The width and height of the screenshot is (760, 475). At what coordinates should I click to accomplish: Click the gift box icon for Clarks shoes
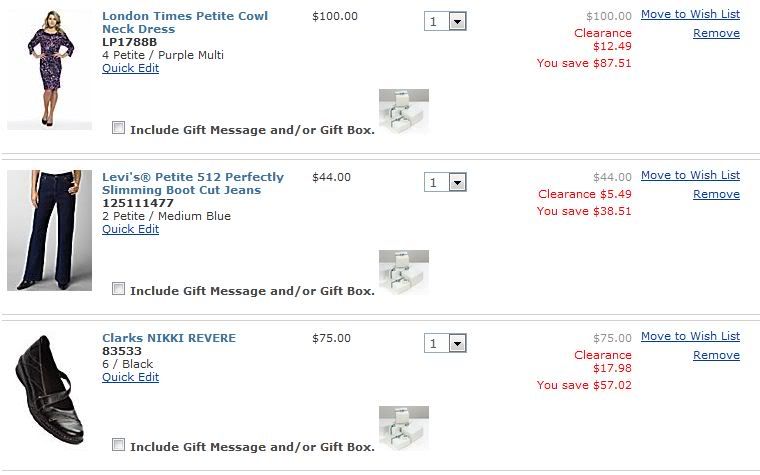(x=403, y=428)
